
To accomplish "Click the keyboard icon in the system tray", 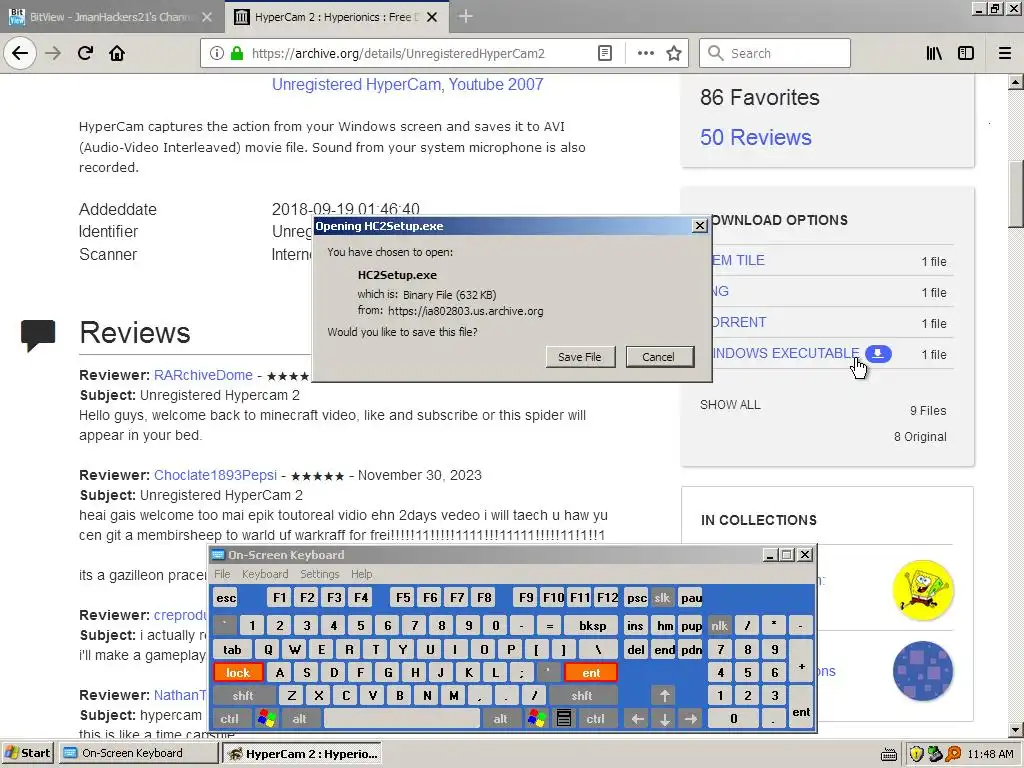I will (889, 754).
